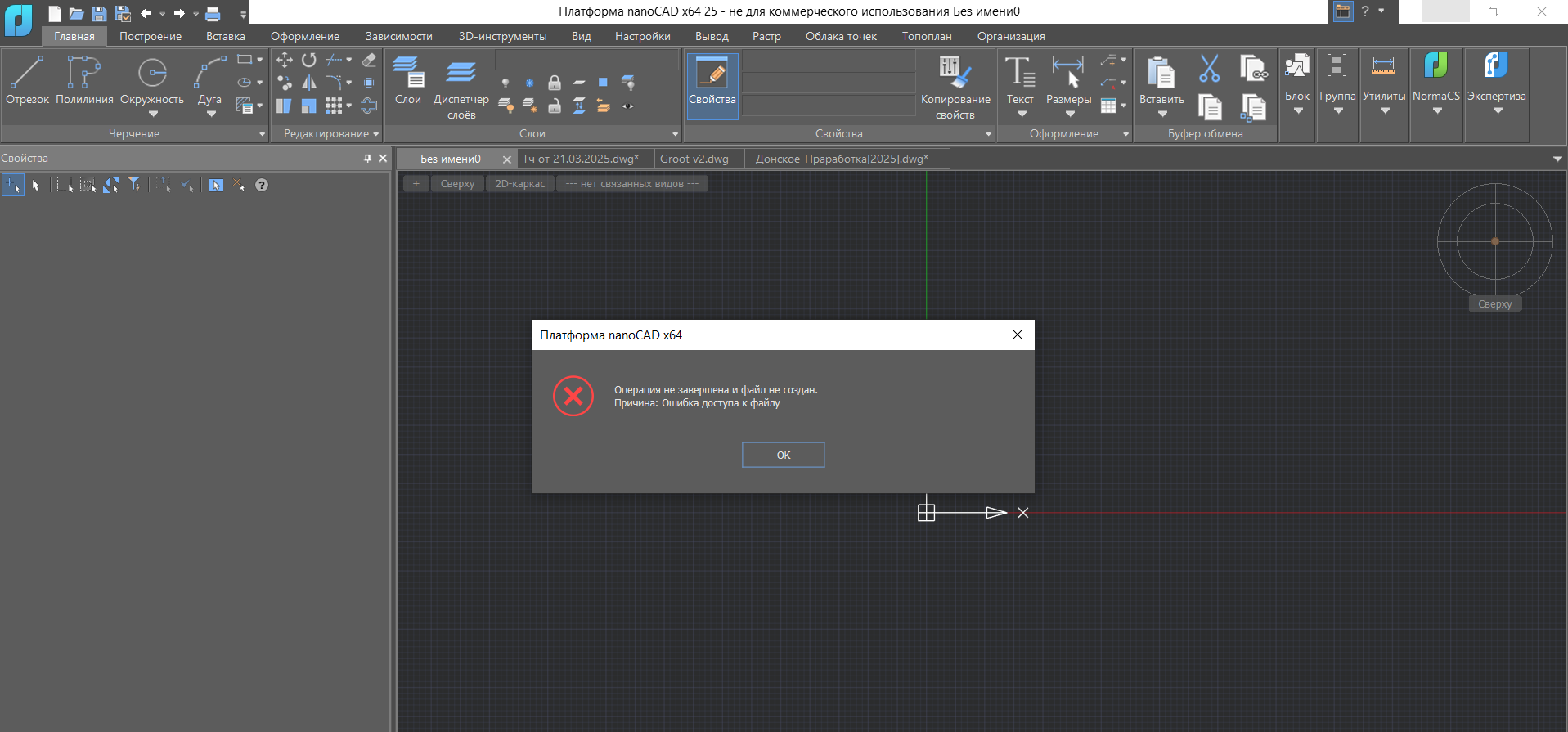Expand the Редактирование panel group arrow
1568x732 pixels.
tap(375, 134)
